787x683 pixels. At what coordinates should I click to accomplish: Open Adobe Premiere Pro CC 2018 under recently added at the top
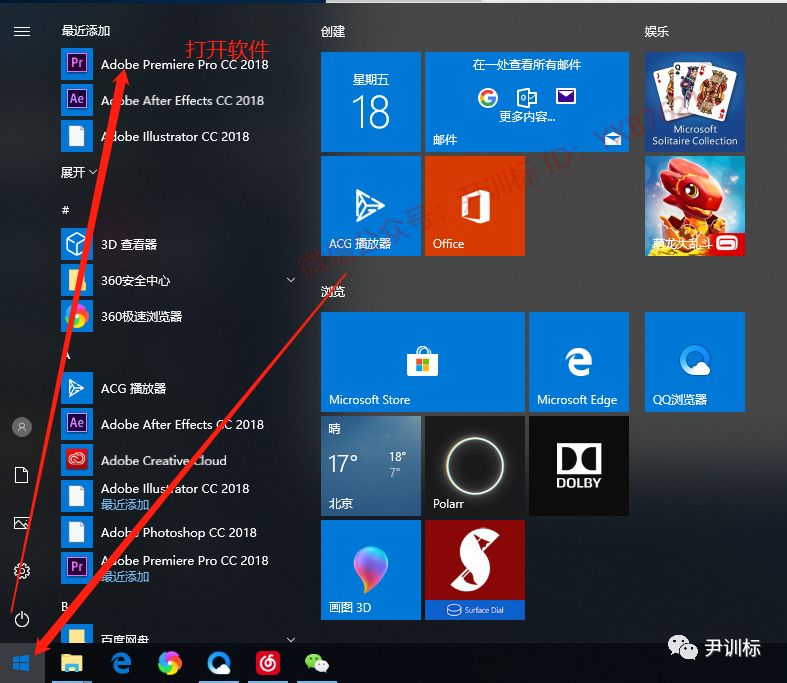pos(178,64)
